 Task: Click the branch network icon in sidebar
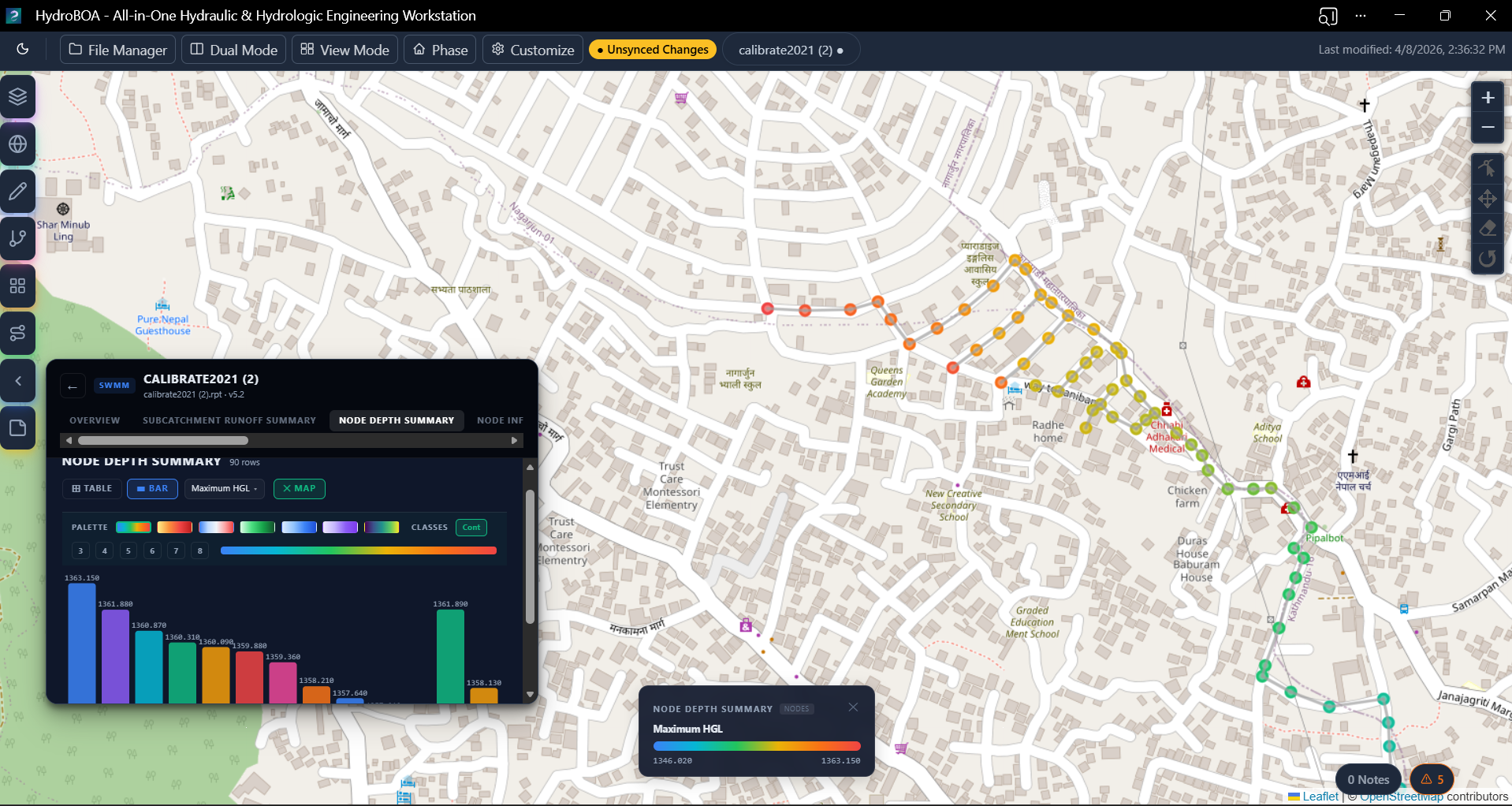(18, 239)
